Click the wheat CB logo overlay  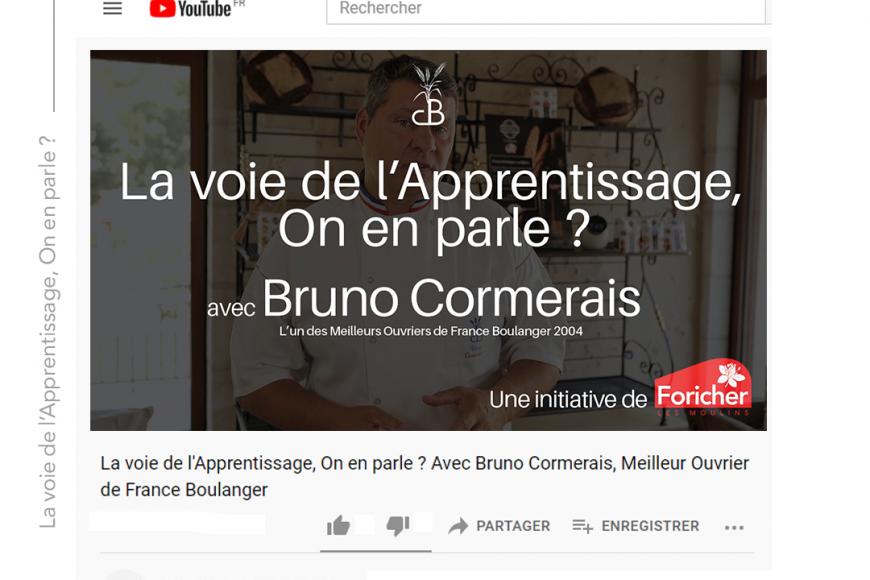click(429, 94)
